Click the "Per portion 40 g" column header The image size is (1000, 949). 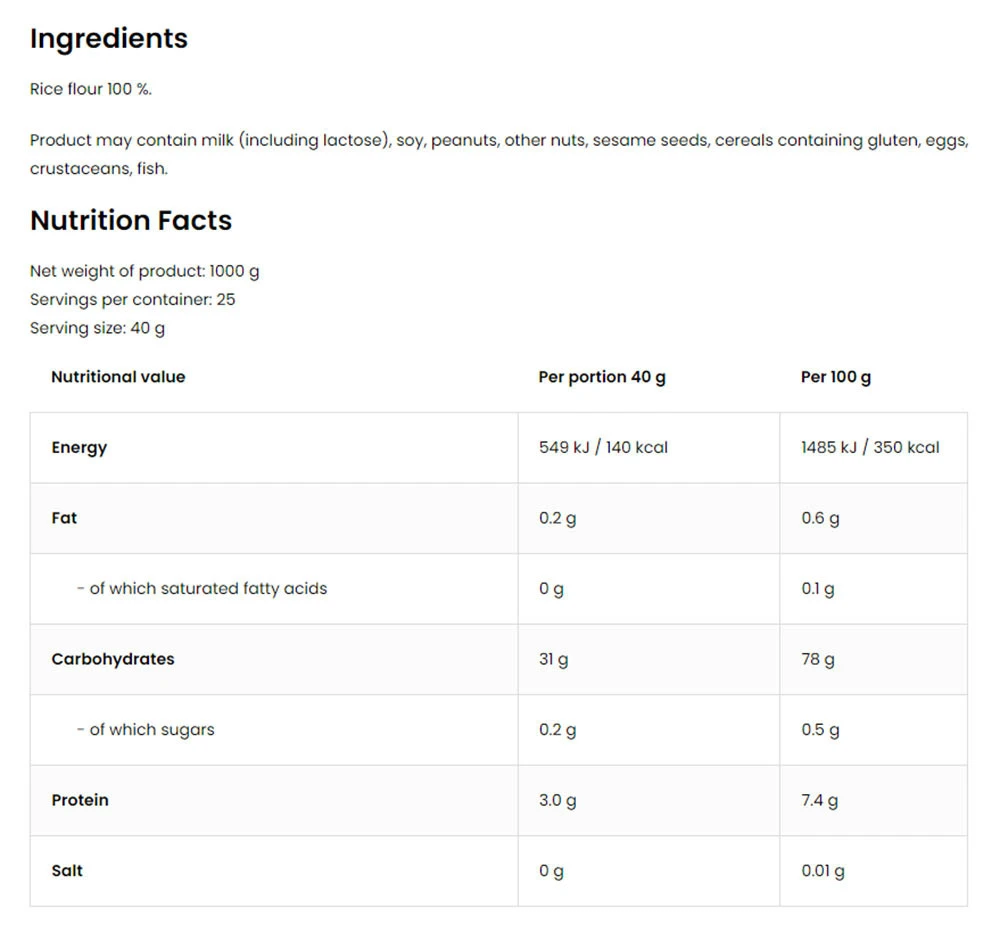point(602,377)
